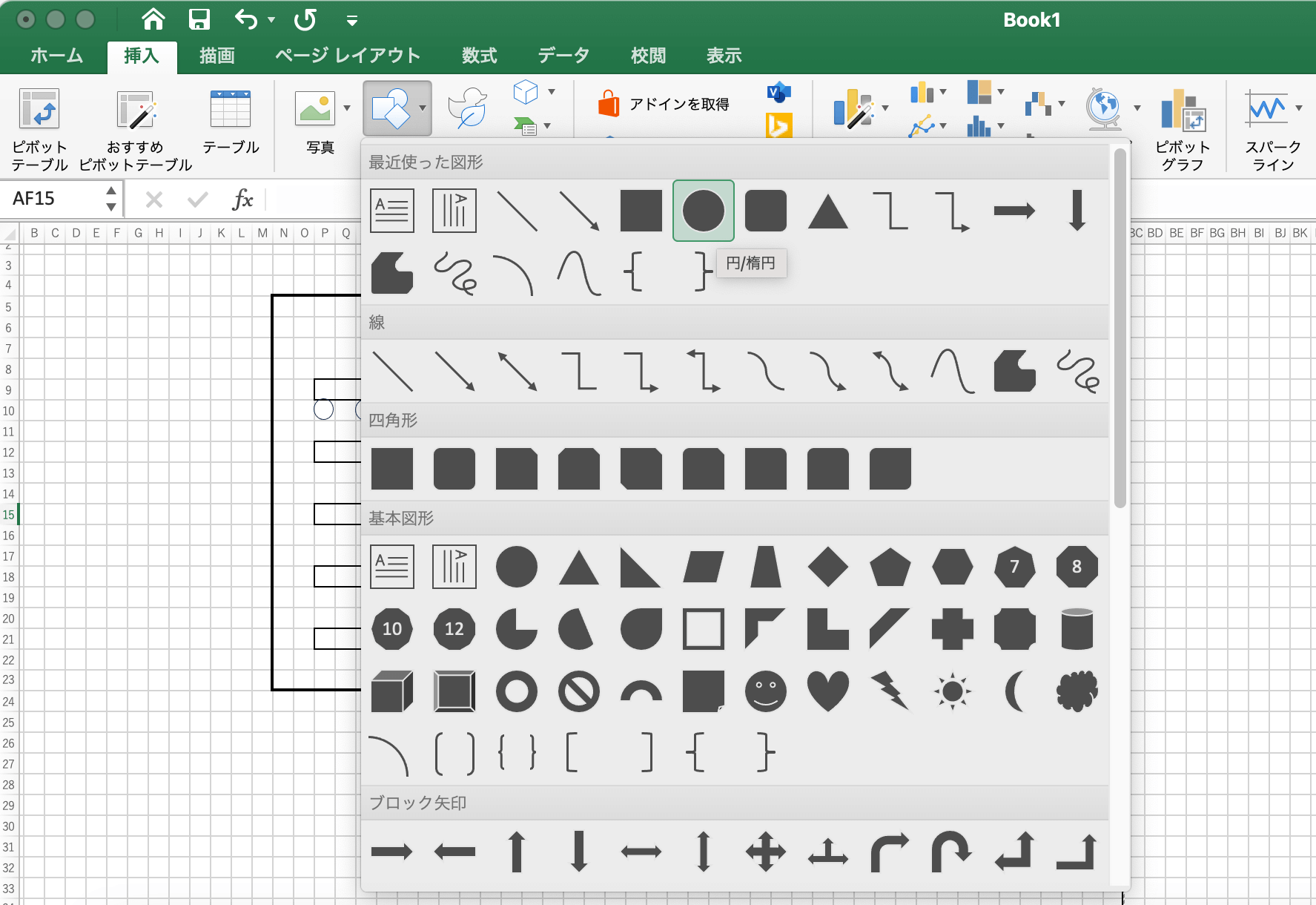Select the Pentagon shape
This screenshot has height=905, width=1316.
890,567
